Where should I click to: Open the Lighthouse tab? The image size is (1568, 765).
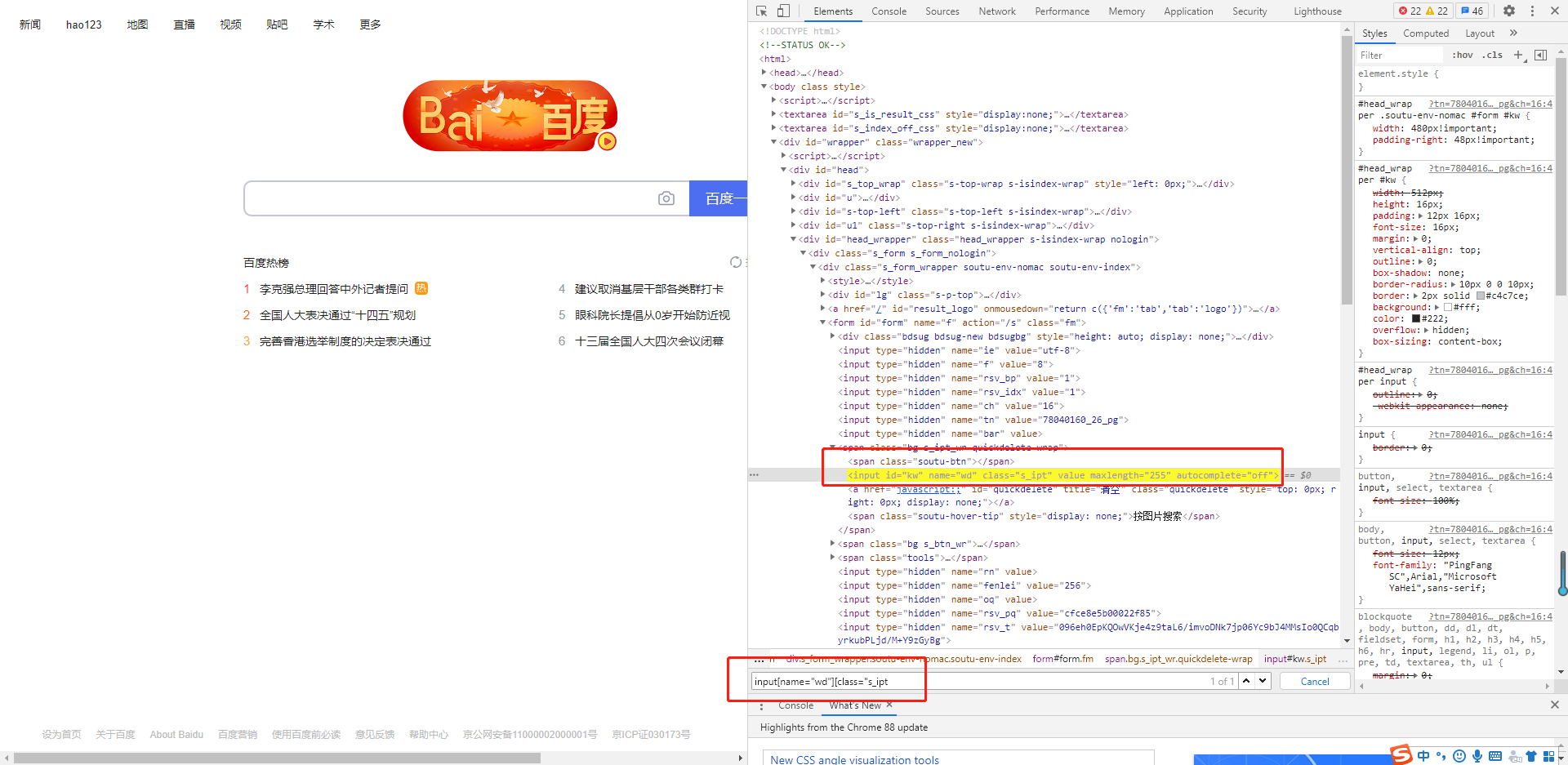click(1317, 11)
